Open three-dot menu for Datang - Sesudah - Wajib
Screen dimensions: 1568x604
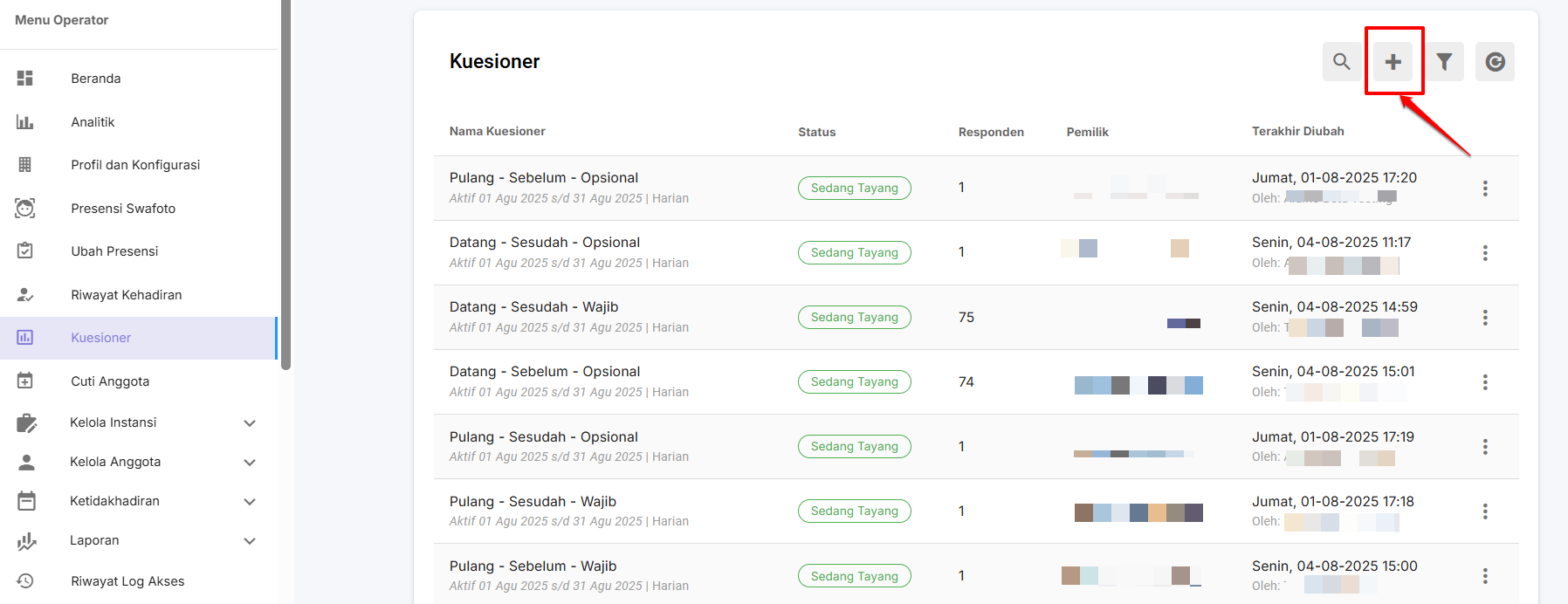1485,318
